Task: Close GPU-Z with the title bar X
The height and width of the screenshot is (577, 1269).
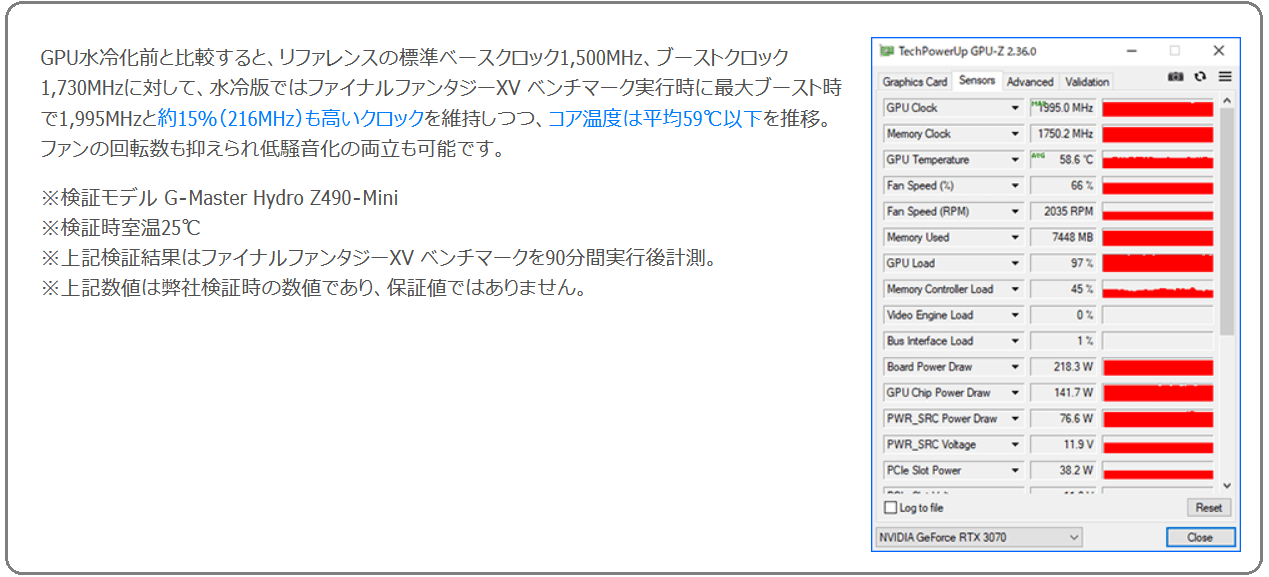Action: pyautogui.click(x=1219, y=51)
